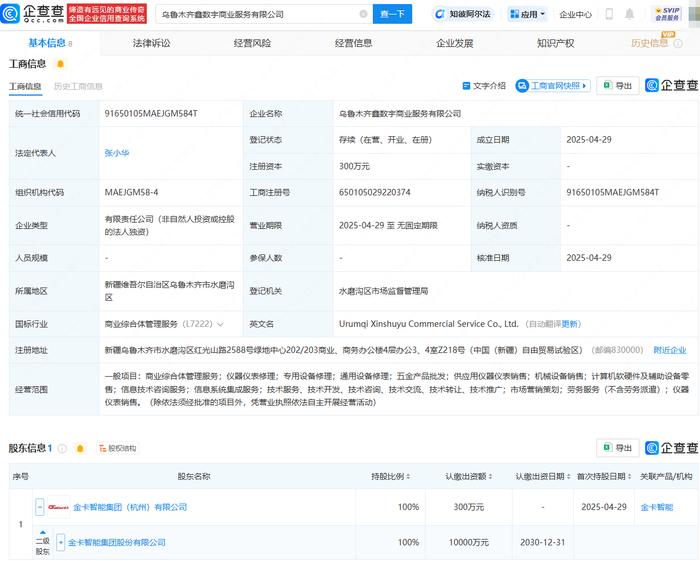The image size is (700, 561).
Task: Open 金卡智能 related product link
Action: 656,507
